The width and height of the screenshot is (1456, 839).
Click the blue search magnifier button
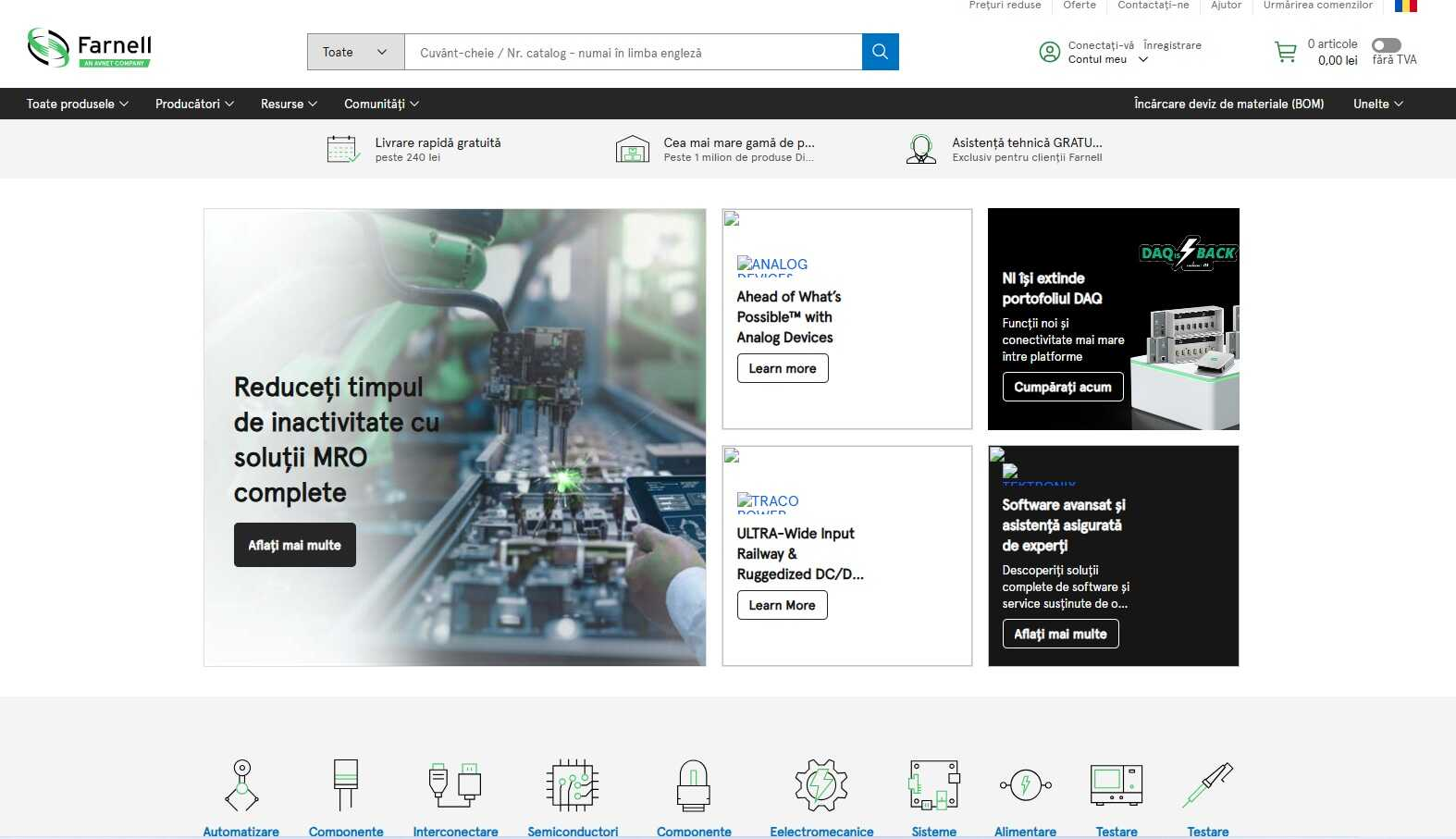tap(880, 52)
